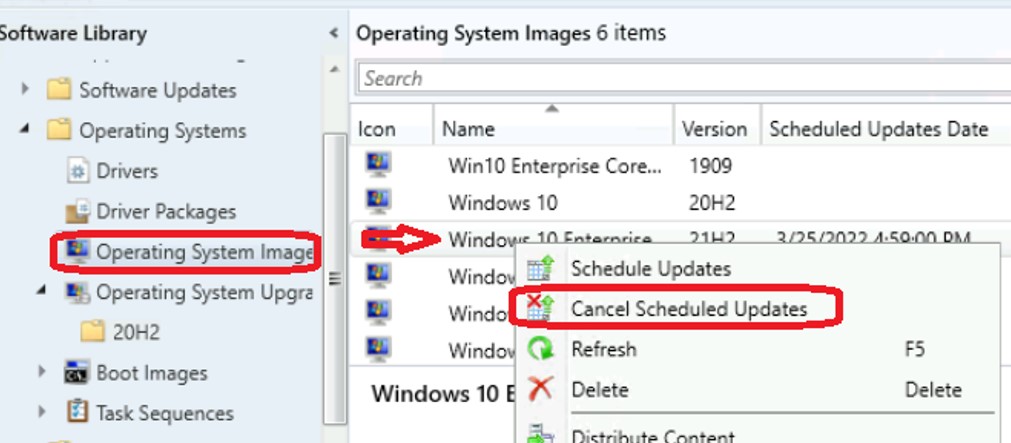Choose Distribute Content from context menu
The width and height of the screenshot is (1011, 443).
point(653,435)
